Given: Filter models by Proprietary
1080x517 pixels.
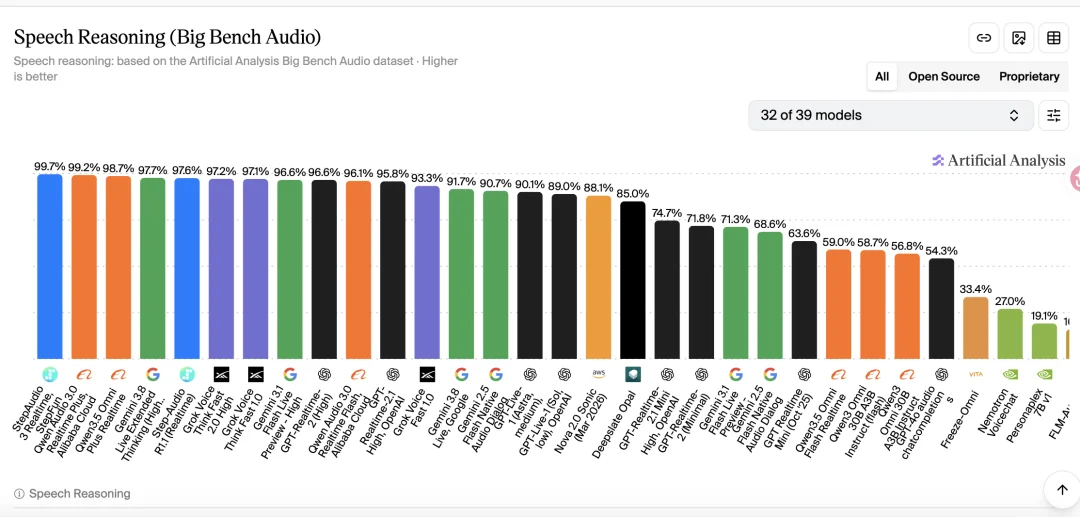Looking at the screenshot, I should (1029, 76).
